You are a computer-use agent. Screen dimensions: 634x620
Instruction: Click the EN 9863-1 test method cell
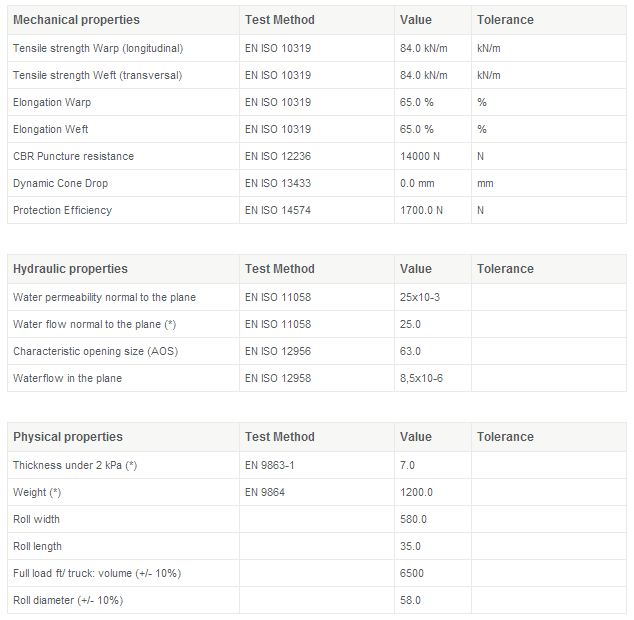[270, 465]
